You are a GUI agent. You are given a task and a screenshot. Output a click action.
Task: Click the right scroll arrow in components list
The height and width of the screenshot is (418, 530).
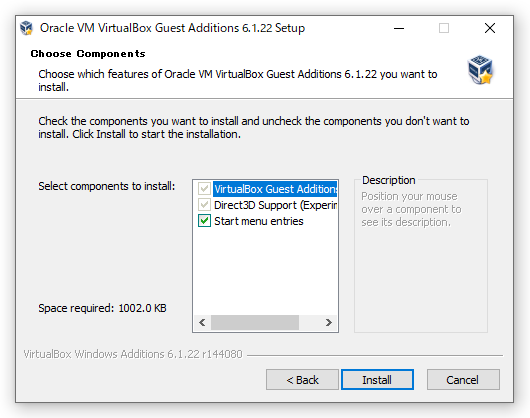pos(329,322)
